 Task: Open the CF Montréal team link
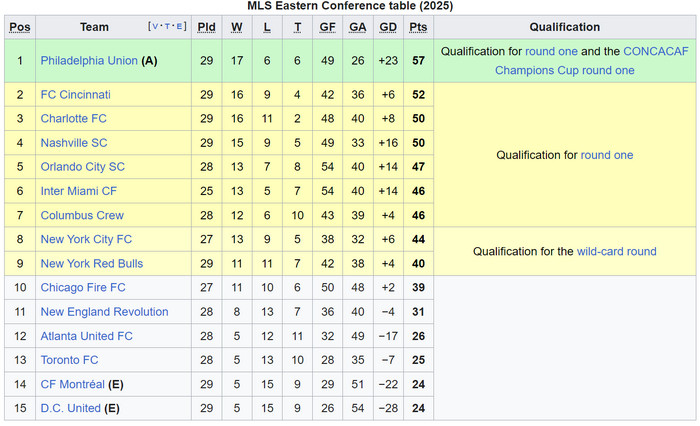72,384
